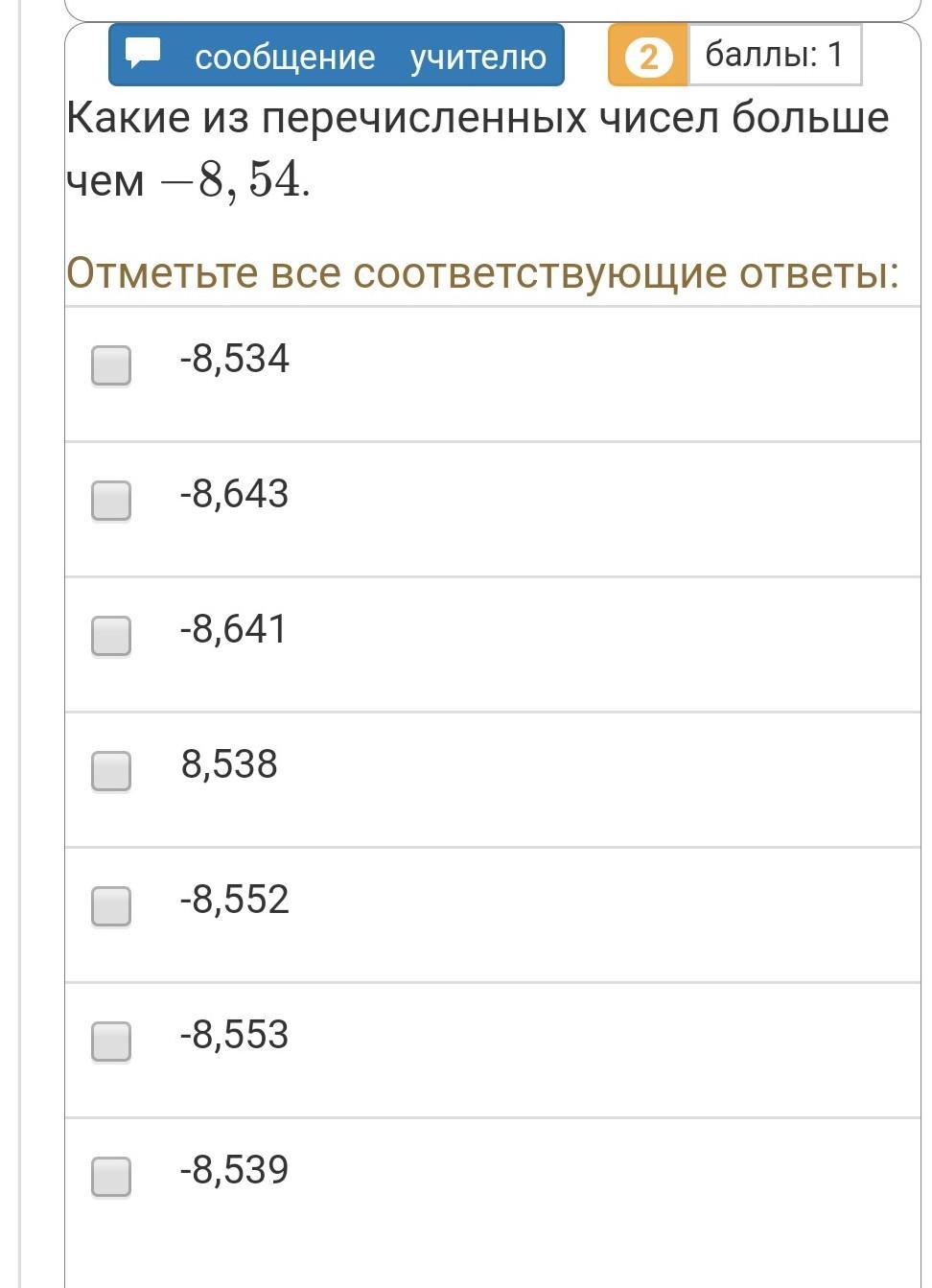Click the Отметьте все соответствующие ответы instruction

tap(482, 272)
